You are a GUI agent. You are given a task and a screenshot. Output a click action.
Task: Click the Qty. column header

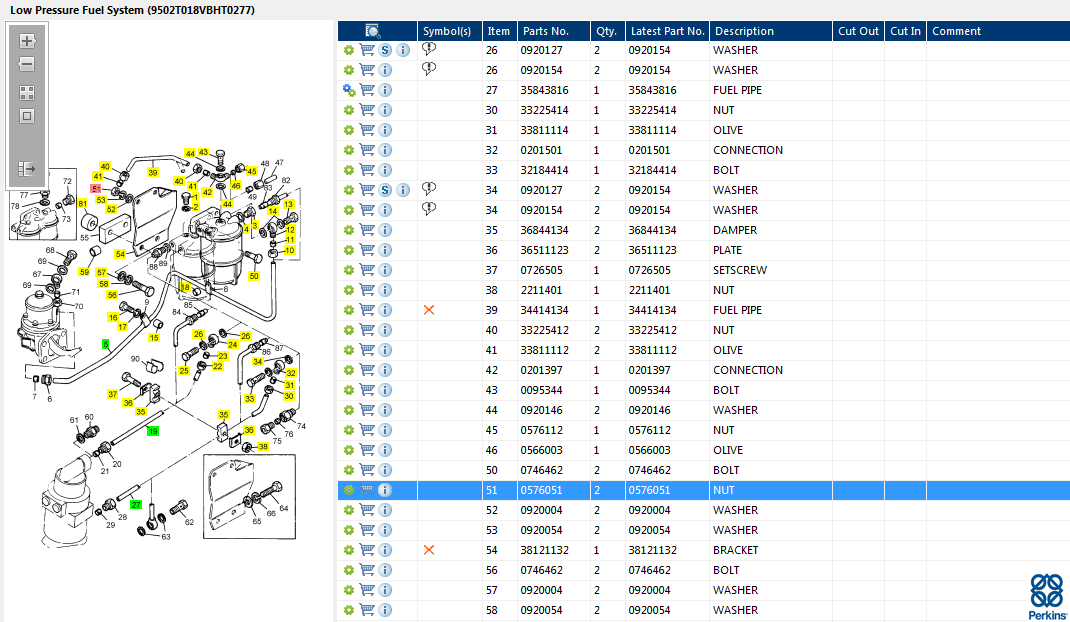607,31
